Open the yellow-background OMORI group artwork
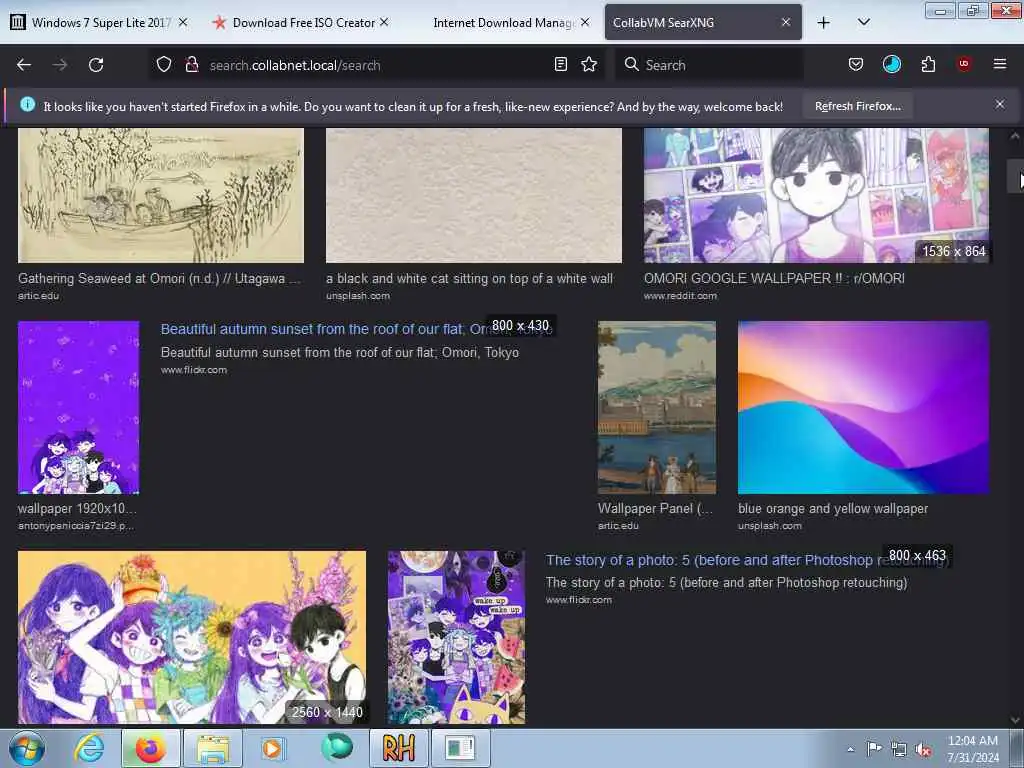 (x=192, y=637)
